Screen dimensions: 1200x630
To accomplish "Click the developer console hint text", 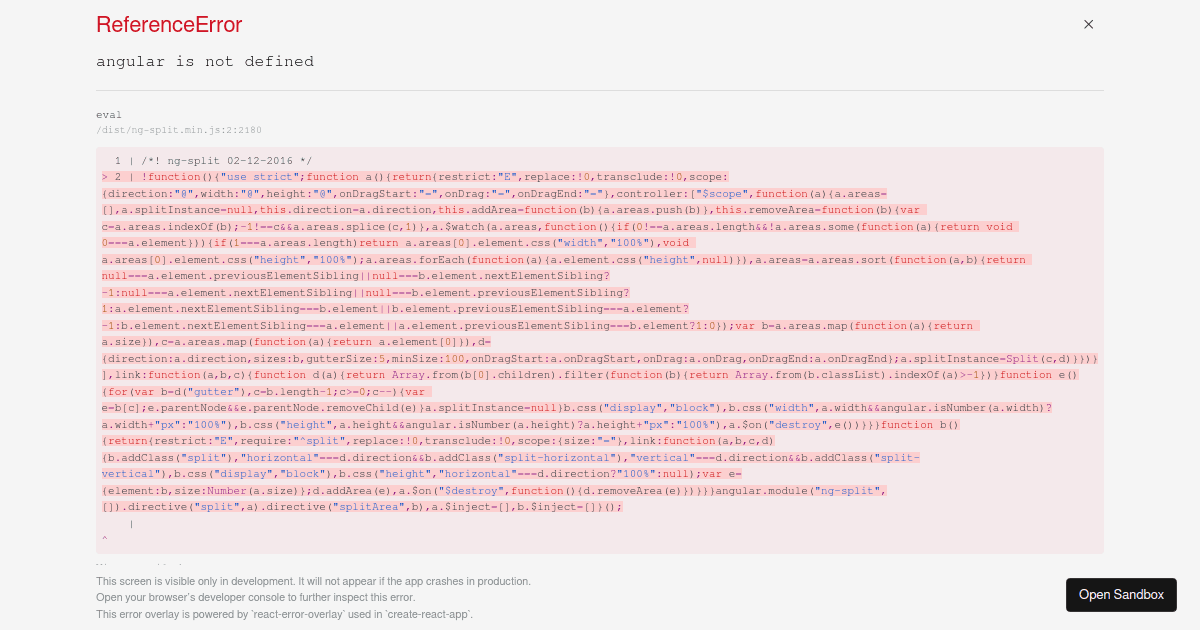I will click(x=258, y=596).
